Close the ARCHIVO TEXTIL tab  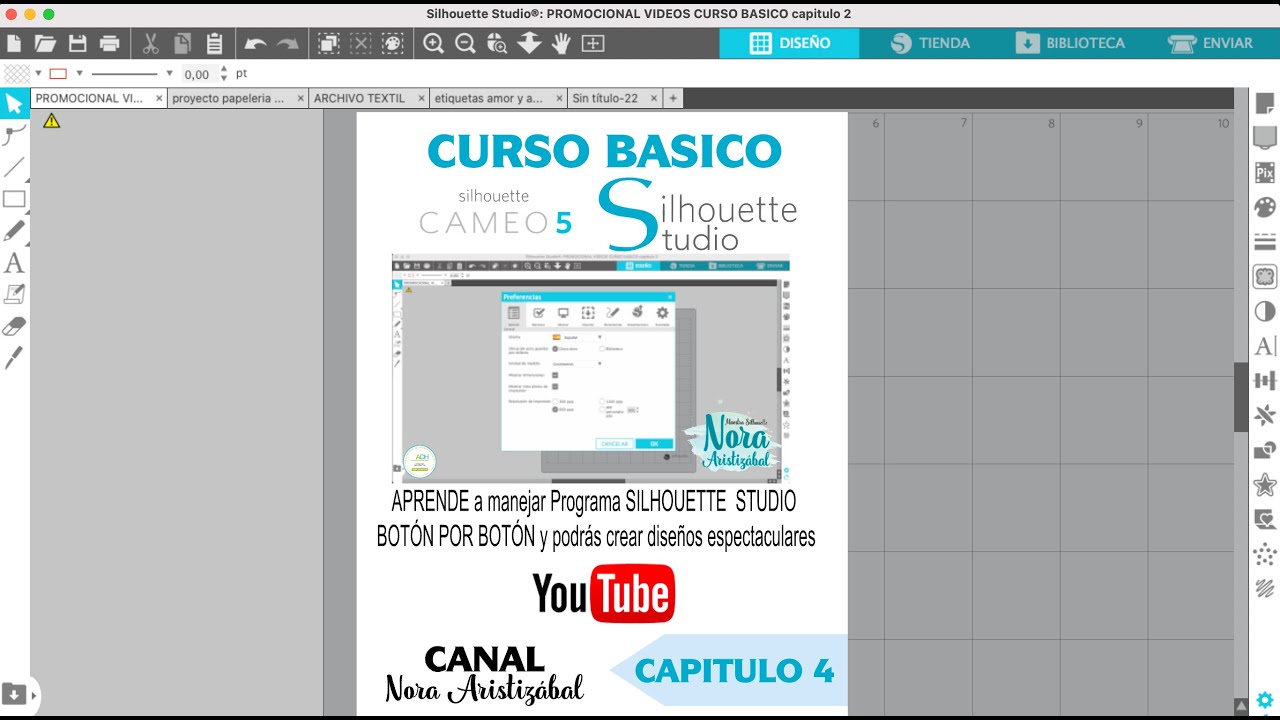click(x=420, y=98)
